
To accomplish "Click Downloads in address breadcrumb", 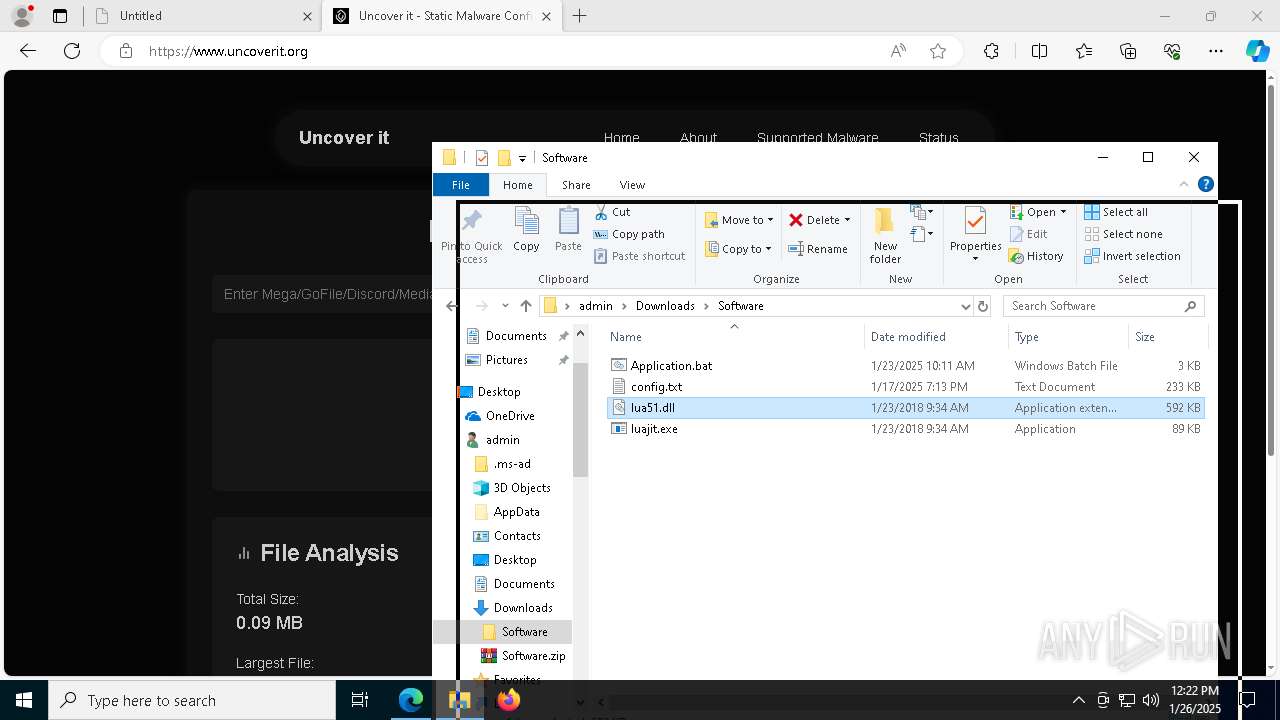I will tap(665, 306).
